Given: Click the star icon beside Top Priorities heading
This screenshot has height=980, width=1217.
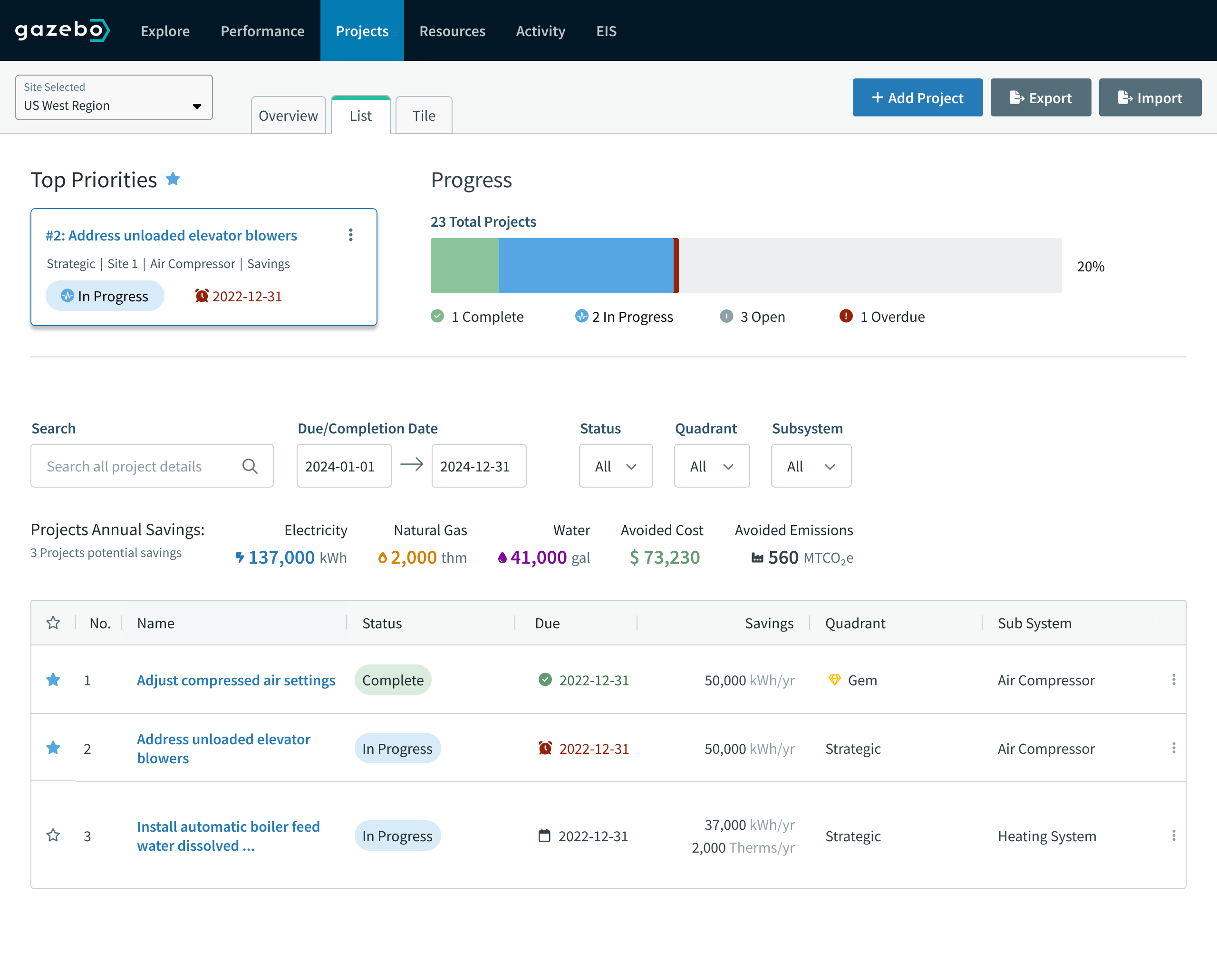Looking at the screenshot, I should [174, 179].
